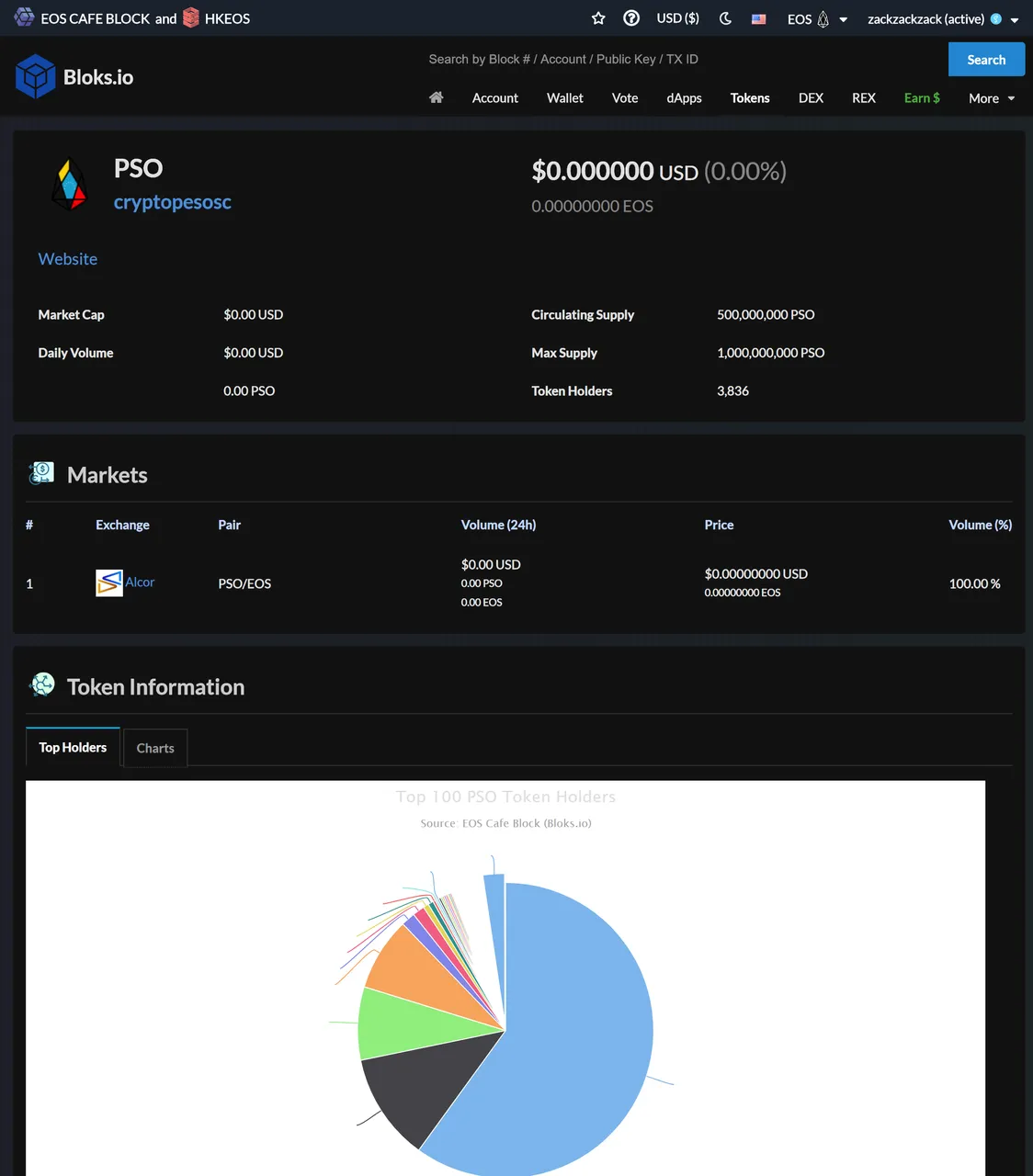1033x1176 pixels.
Task: Open the Account menu
Action: click(495, 98)
